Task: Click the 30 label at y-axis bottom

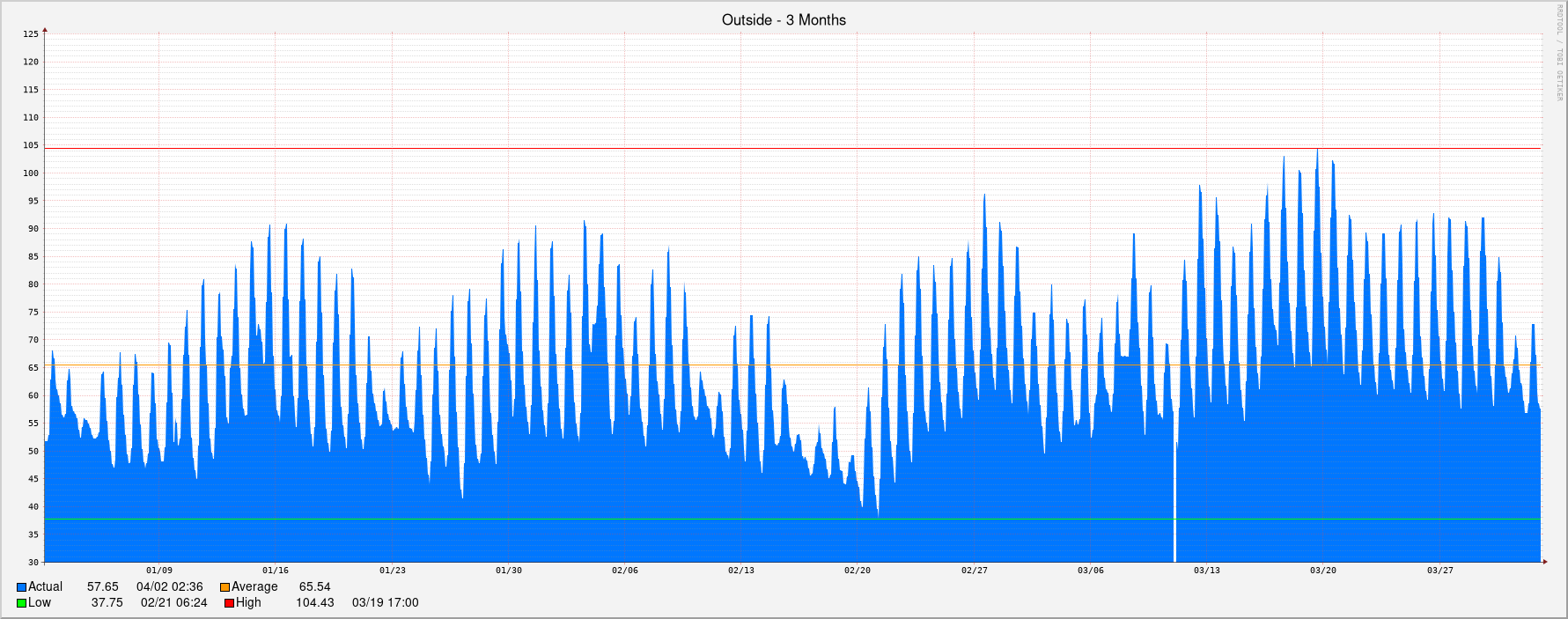Action: pyautogui.click(x=33, y=562)
